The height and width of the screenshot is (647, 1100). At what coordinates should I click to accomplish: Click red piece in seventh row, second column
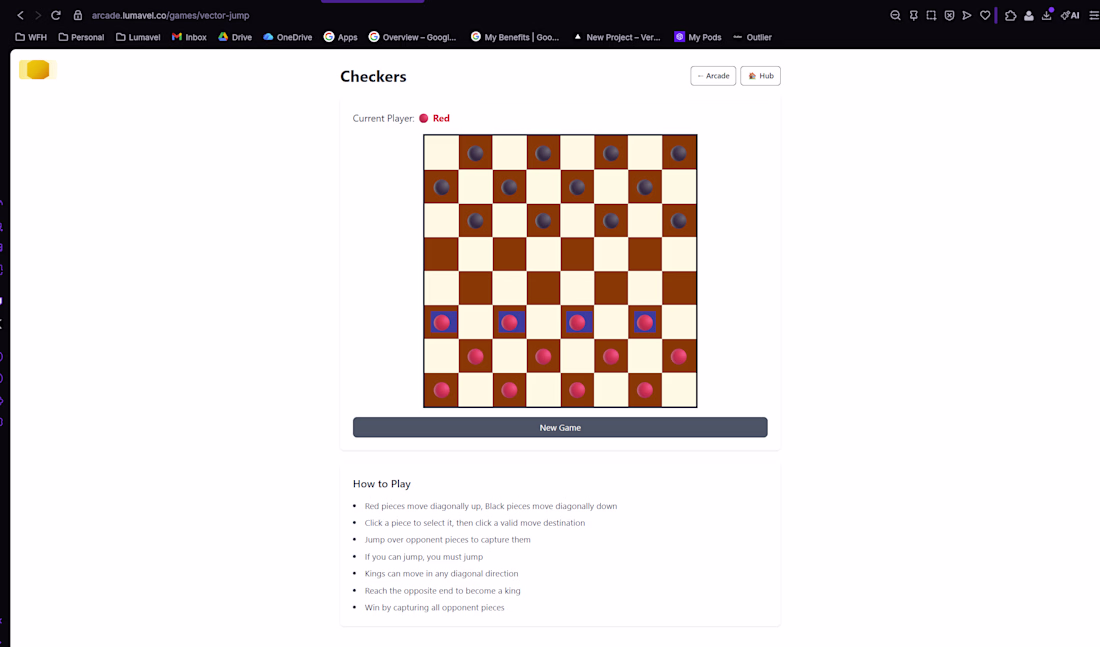pyautogui.click(x=476, y=356)
